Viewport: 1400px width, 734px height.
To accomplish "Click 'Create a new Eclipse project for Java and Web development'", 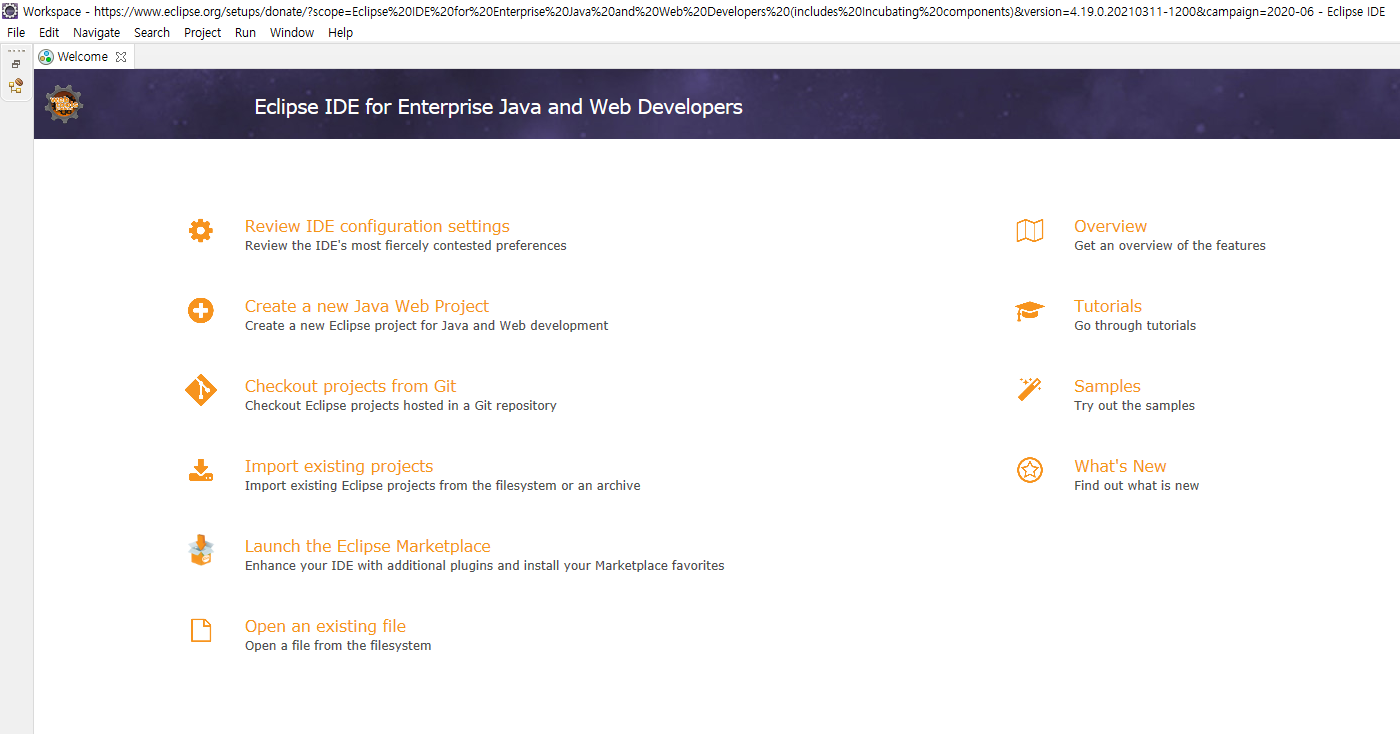I will [427, 326].
